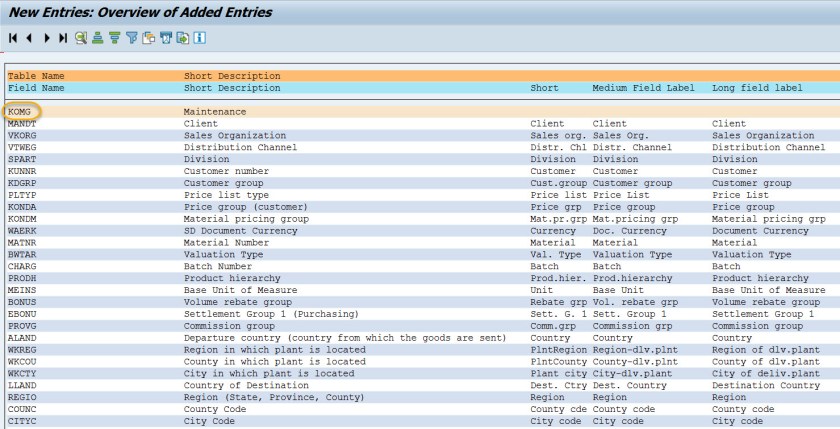The width and height of the screenshot is (840, 429).
Task: Click the MATNR field name
Action: pos(22,242)
